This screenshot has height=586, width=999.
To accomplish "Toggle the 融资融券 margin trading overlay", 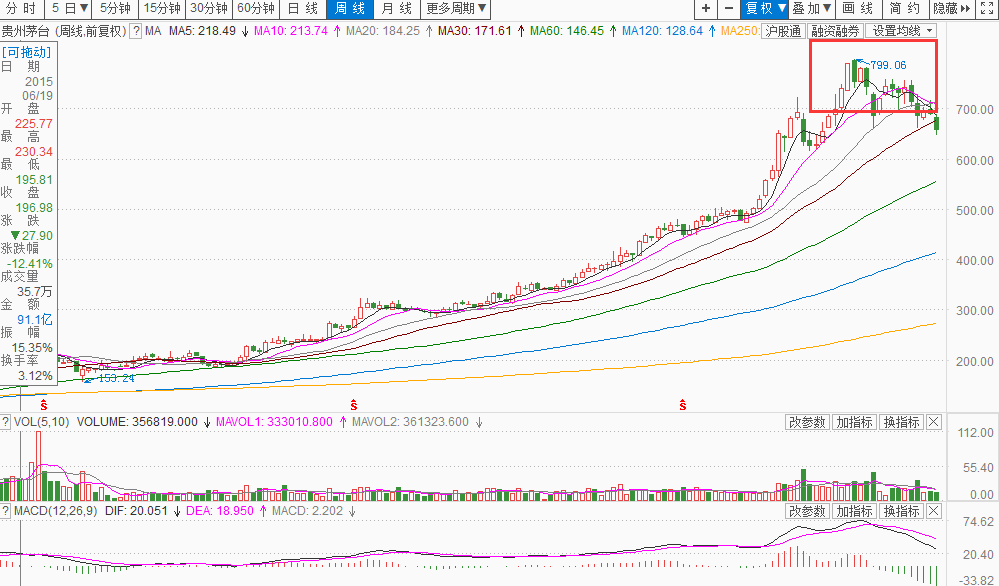I will [x=835, y=31].
